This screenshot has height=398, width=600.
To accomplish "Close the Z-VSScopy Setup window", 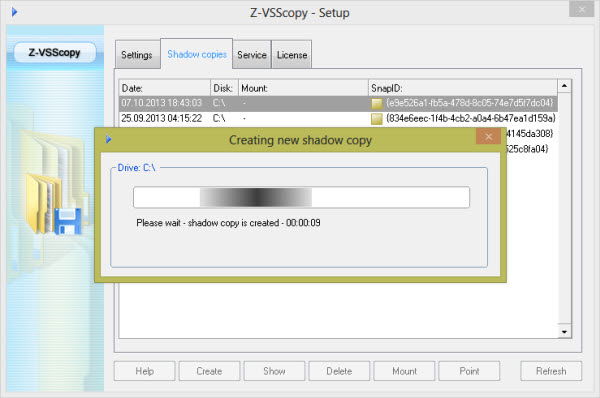I will (581, 9).
